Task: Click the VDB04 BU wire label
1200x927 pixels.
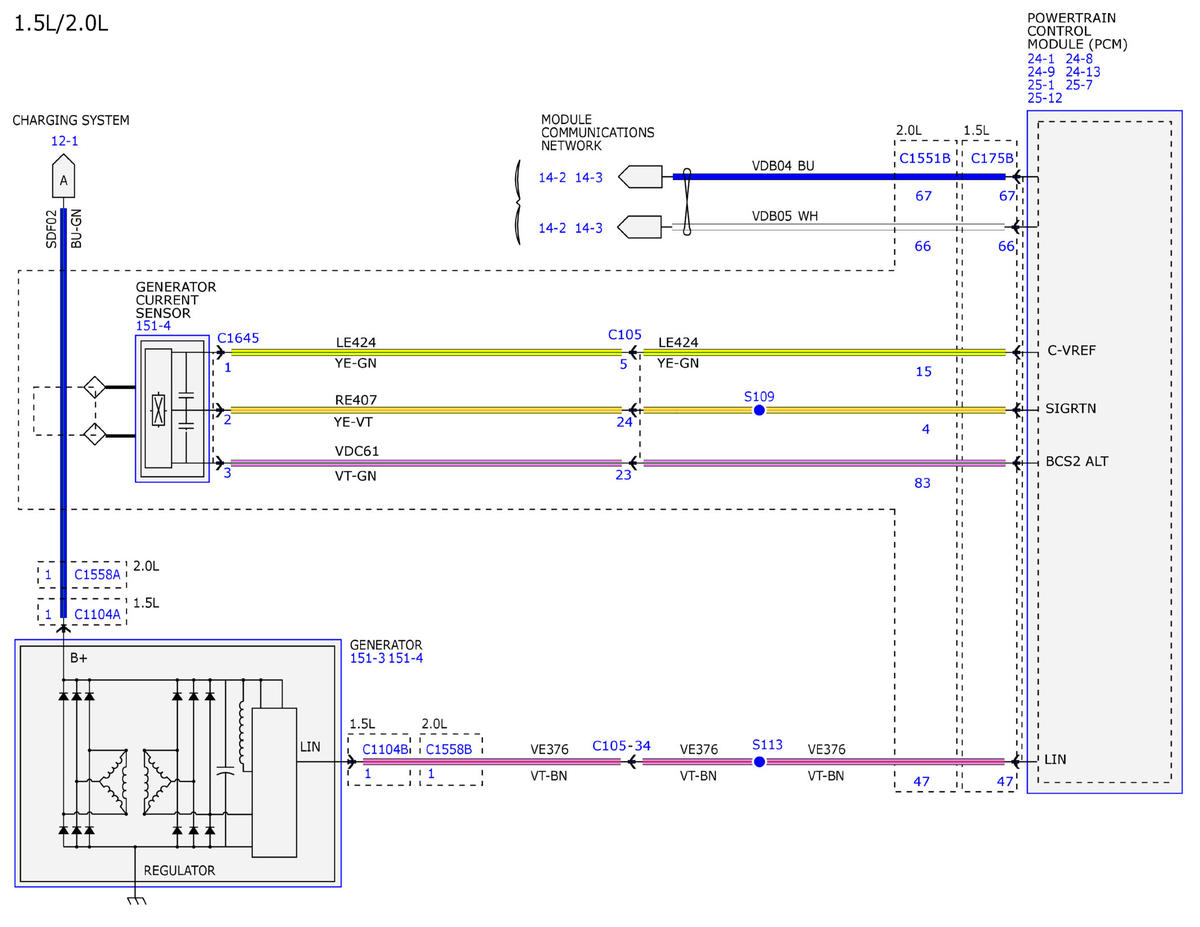Action: (x=784, y=165)
